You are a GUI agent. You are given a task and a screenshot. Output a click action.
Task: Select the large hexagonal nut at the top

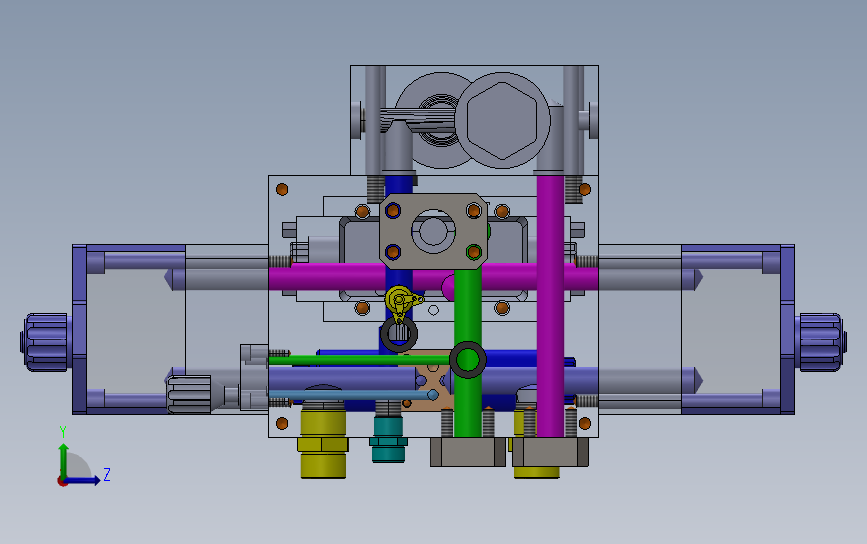click(502, 120)
